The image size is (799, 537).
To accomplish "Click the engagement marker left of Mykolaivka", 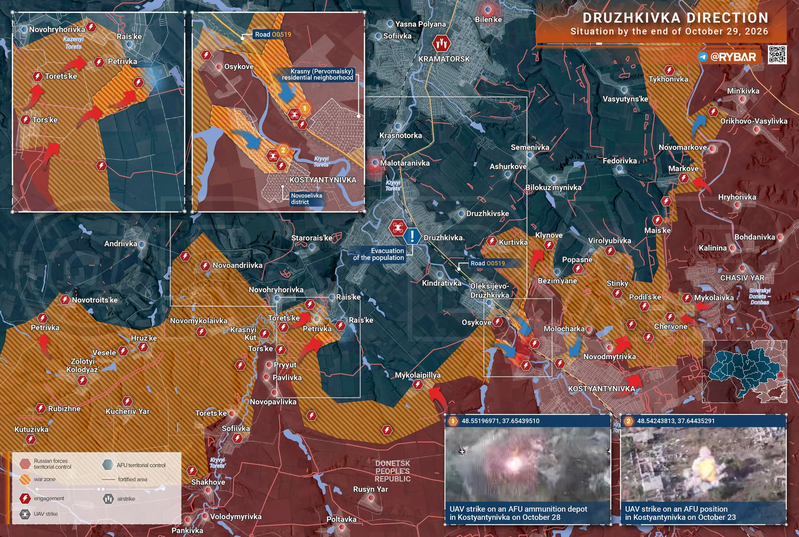I will [687, 298].
